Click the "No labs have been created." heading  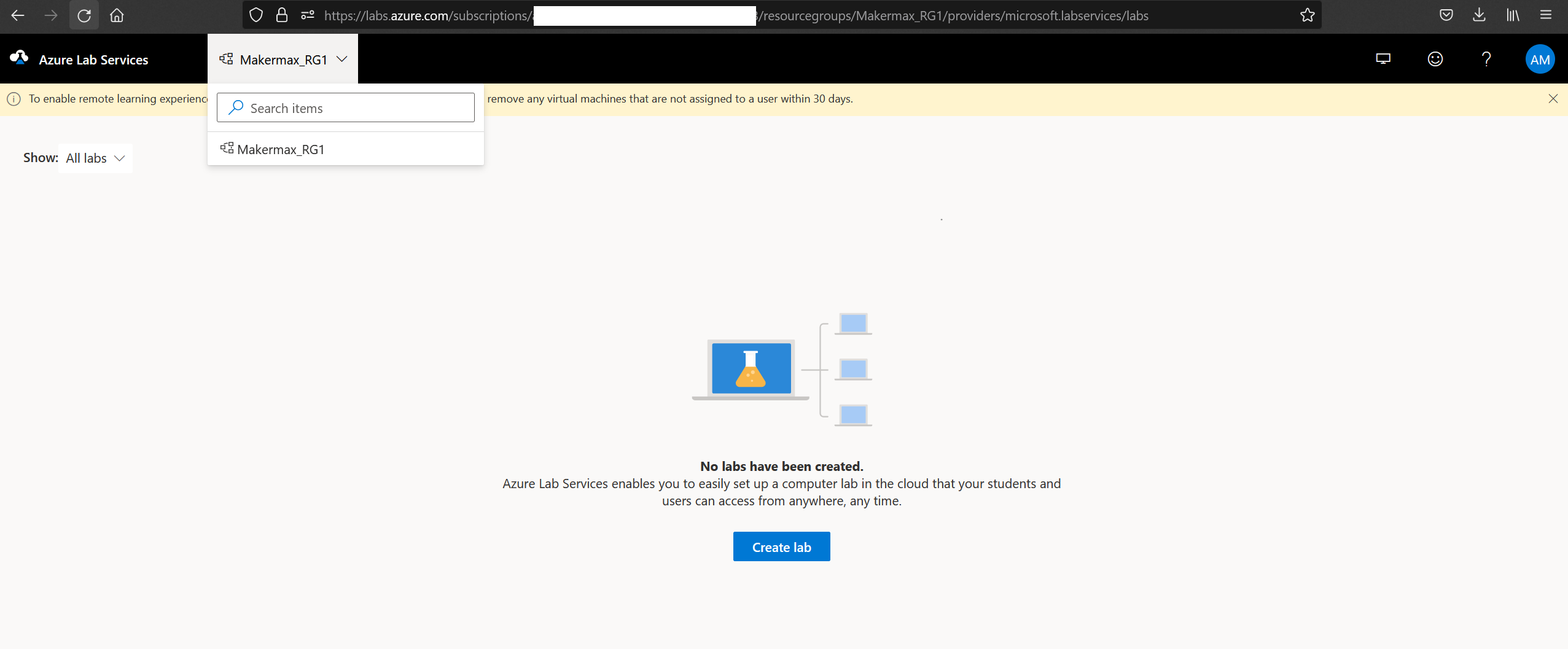click(781, 466)
